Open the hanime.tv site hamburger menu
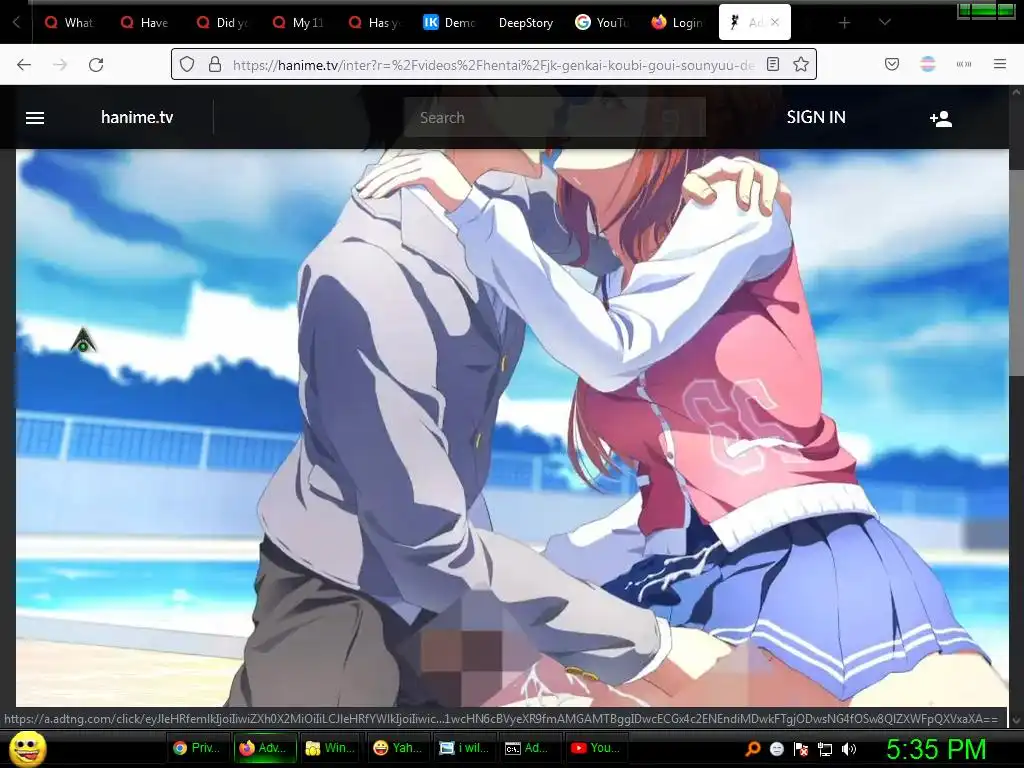 click(x=35, y=118)
